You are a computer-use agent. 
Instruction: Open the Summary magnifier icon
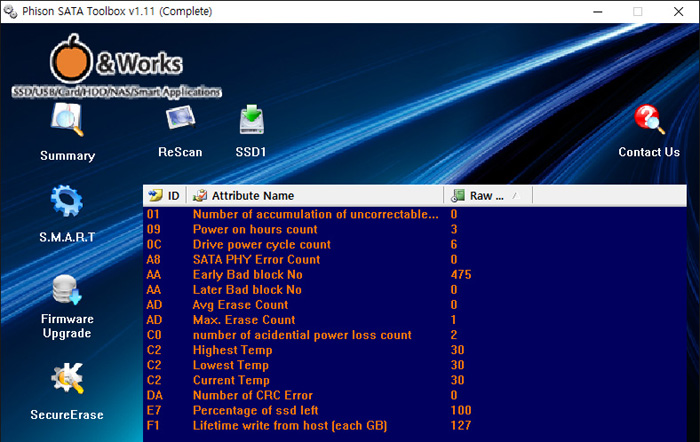pos(67,119)
